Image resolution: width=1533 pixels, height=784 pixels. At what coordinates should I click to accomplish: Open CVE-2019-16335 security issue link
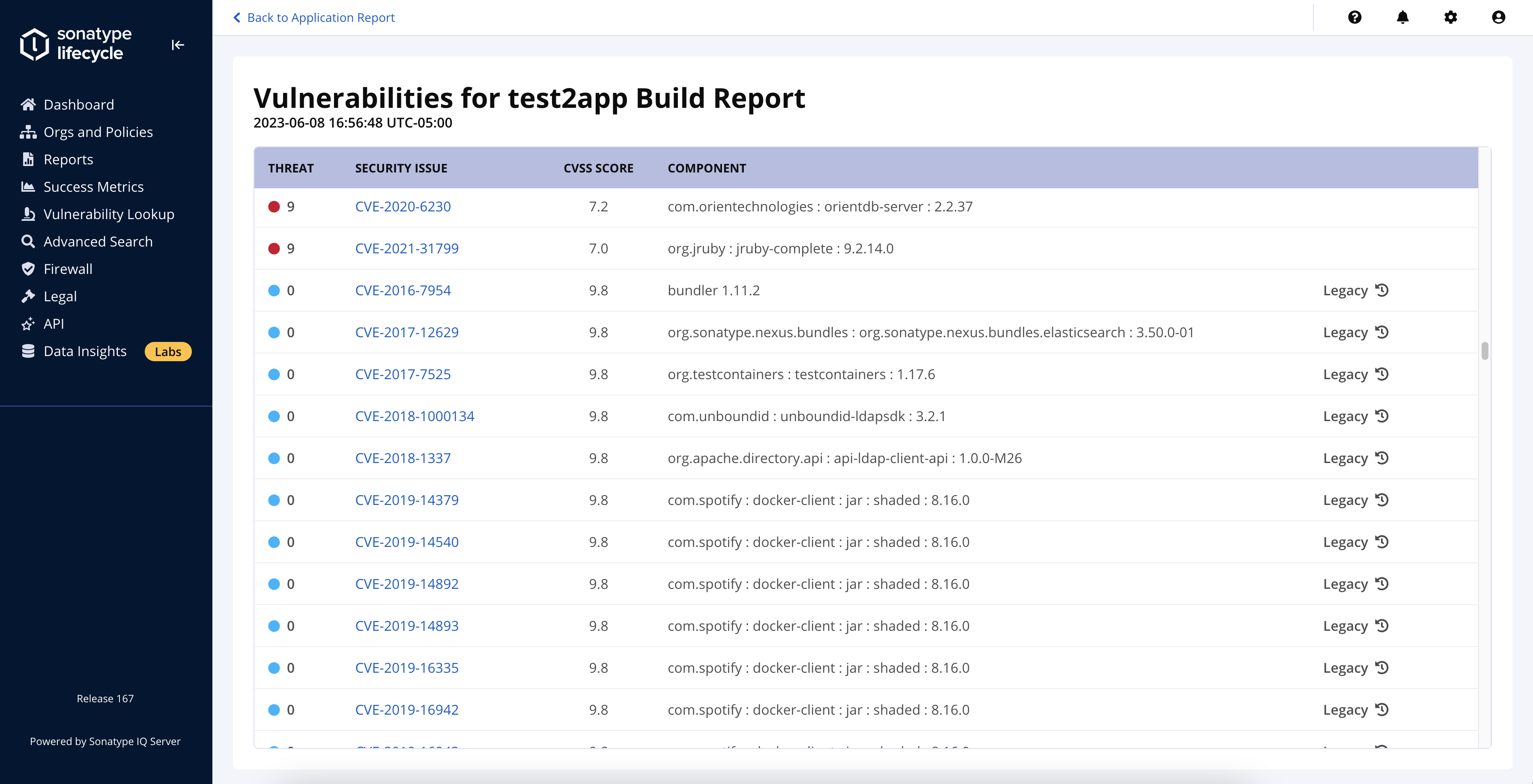[407, 668]
